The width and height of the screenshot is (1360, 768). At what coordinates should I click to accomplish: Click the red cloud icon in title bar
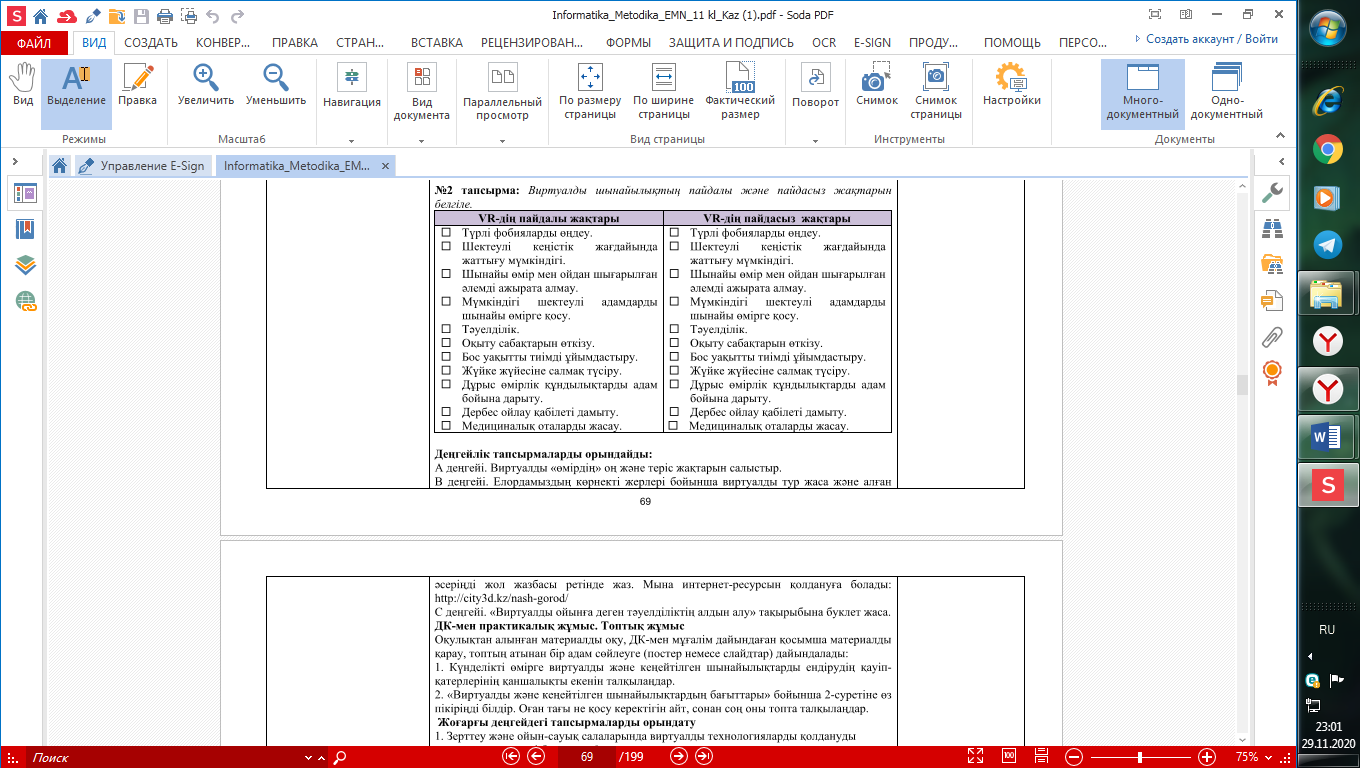(67, 16)
